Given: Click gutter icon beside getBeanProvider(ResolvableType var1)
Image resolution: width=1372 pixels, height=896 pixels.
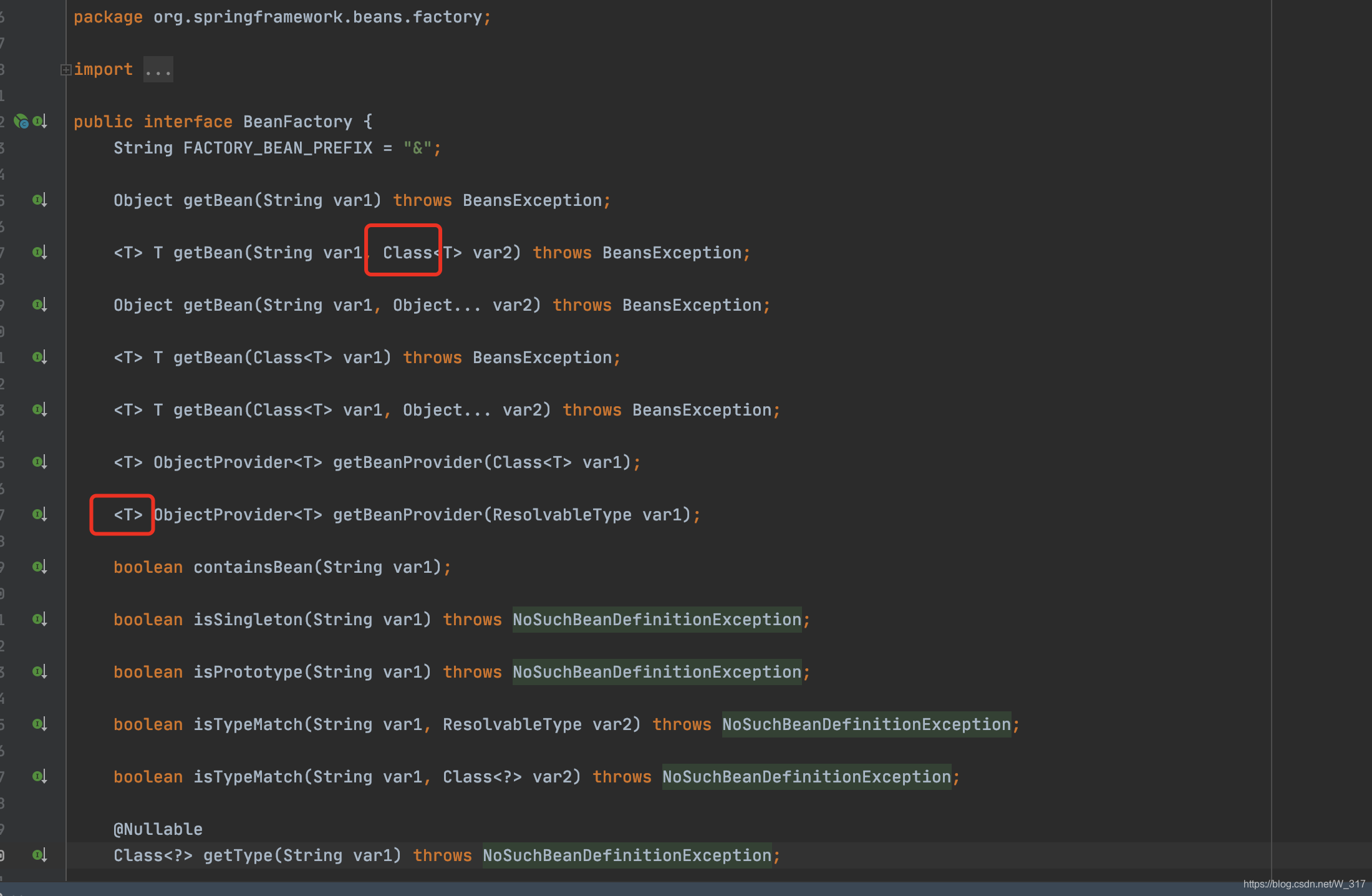Looking at the screenshot, I should pos(40,514).
